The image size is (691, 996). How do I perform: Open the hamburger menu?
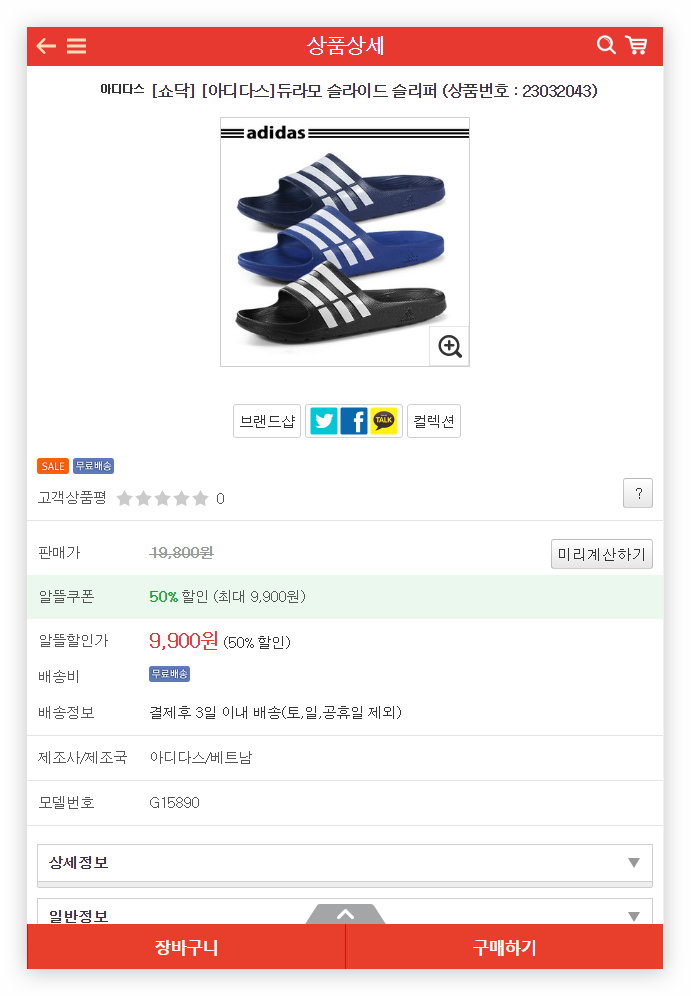pyautogui.click(x=76, y=46)
